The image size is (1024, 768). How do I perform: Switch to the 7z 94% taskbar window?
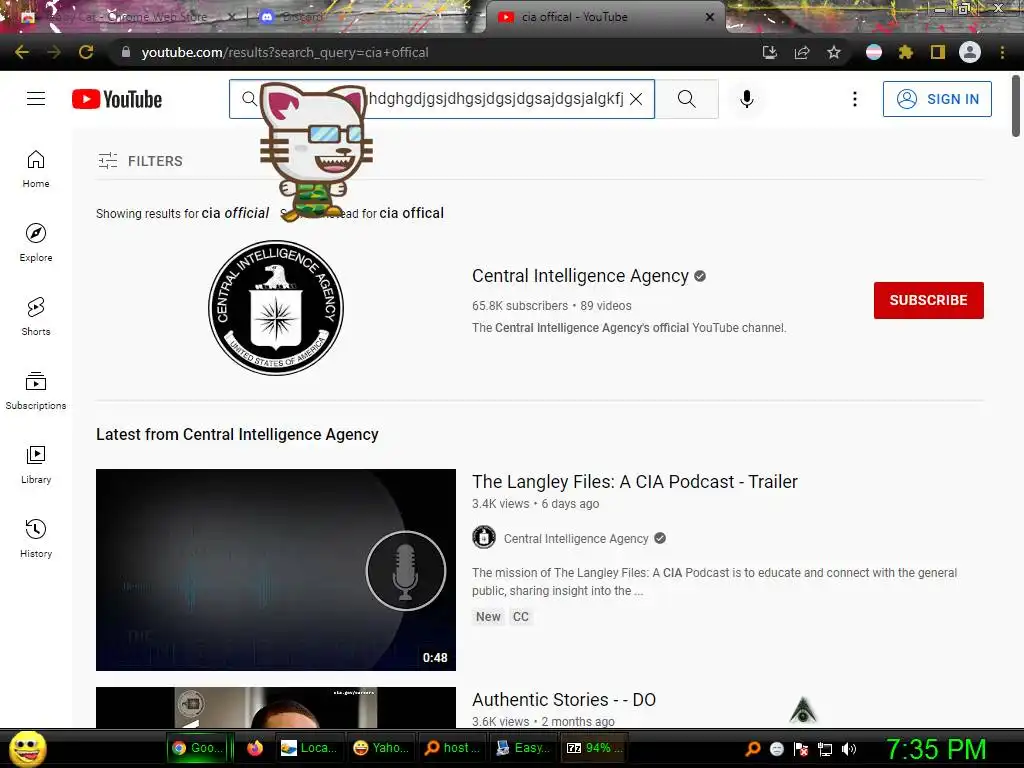pyautogui.click(x=594, y=748)
